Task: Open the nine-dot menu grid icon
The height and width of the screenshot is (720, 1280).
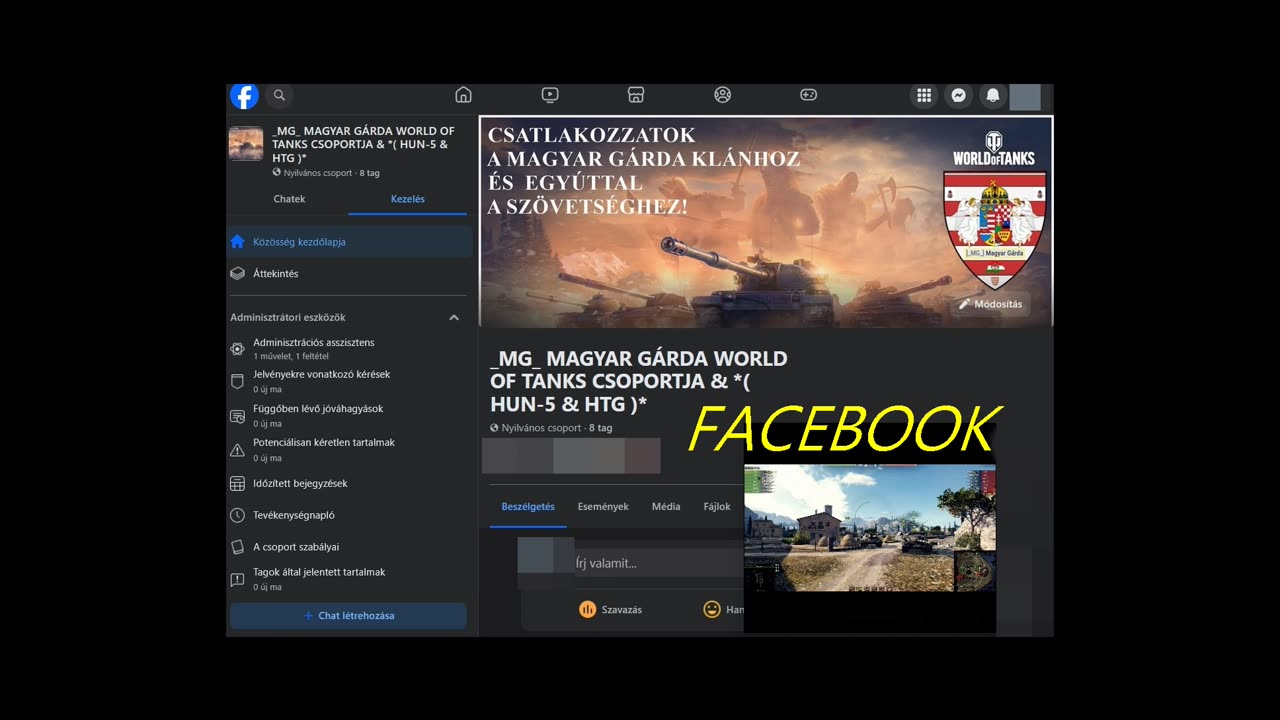Action: pos(924,95)
